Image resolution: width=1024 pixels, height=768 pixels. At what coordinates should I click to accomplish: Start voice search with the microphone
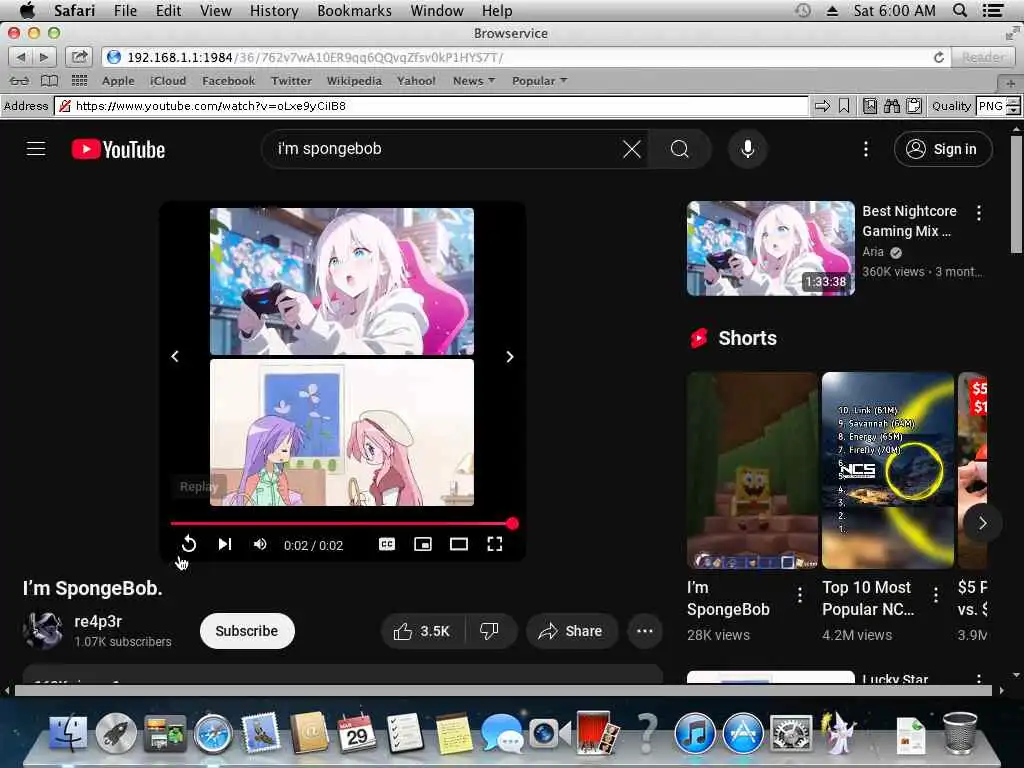point(748,149)
